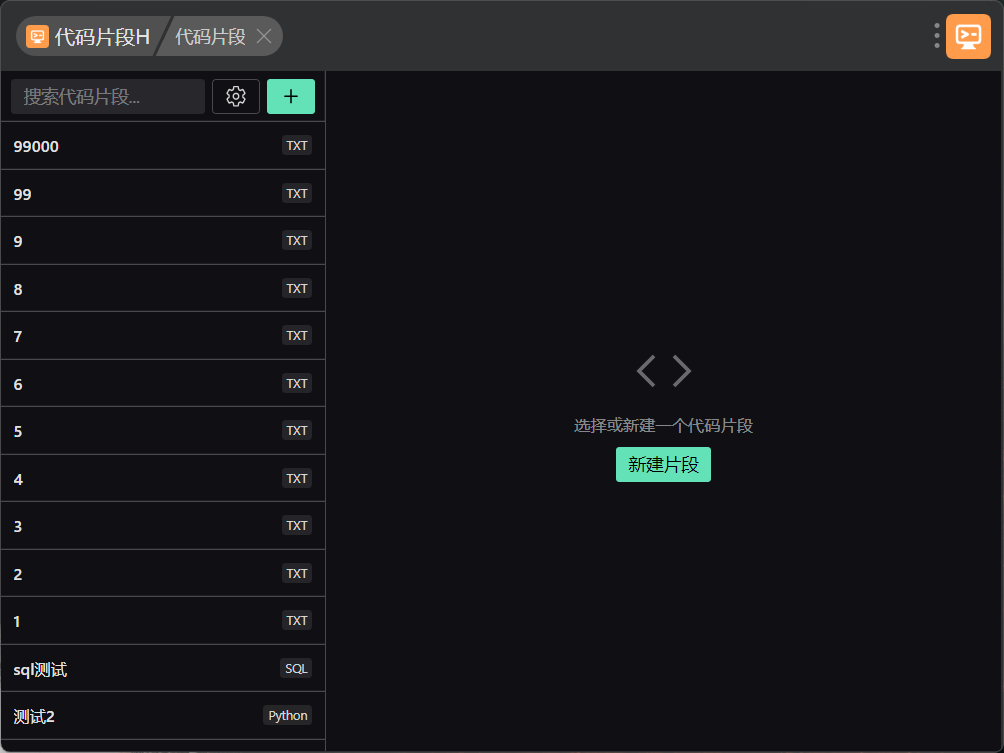
Task: Click the TXT tag on the 99000 row
Action: point(296,145)
